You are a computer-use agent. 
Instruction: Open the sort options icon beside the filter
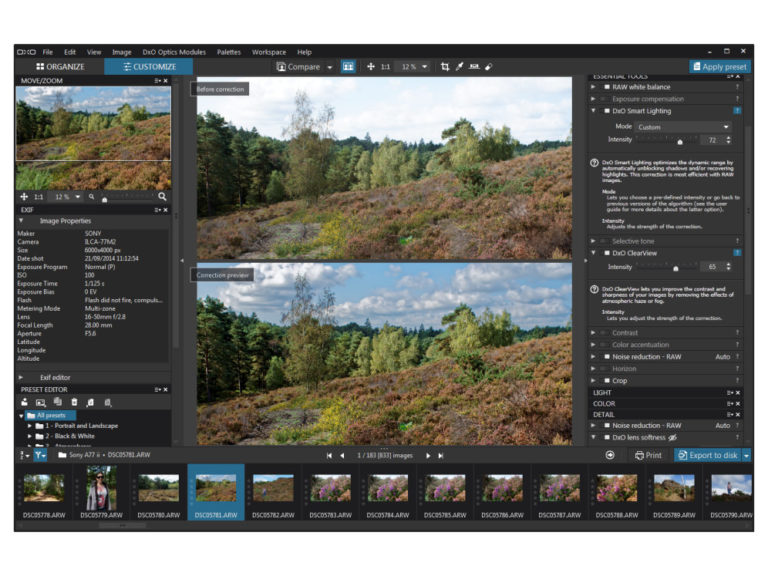(x=24, y=455)
